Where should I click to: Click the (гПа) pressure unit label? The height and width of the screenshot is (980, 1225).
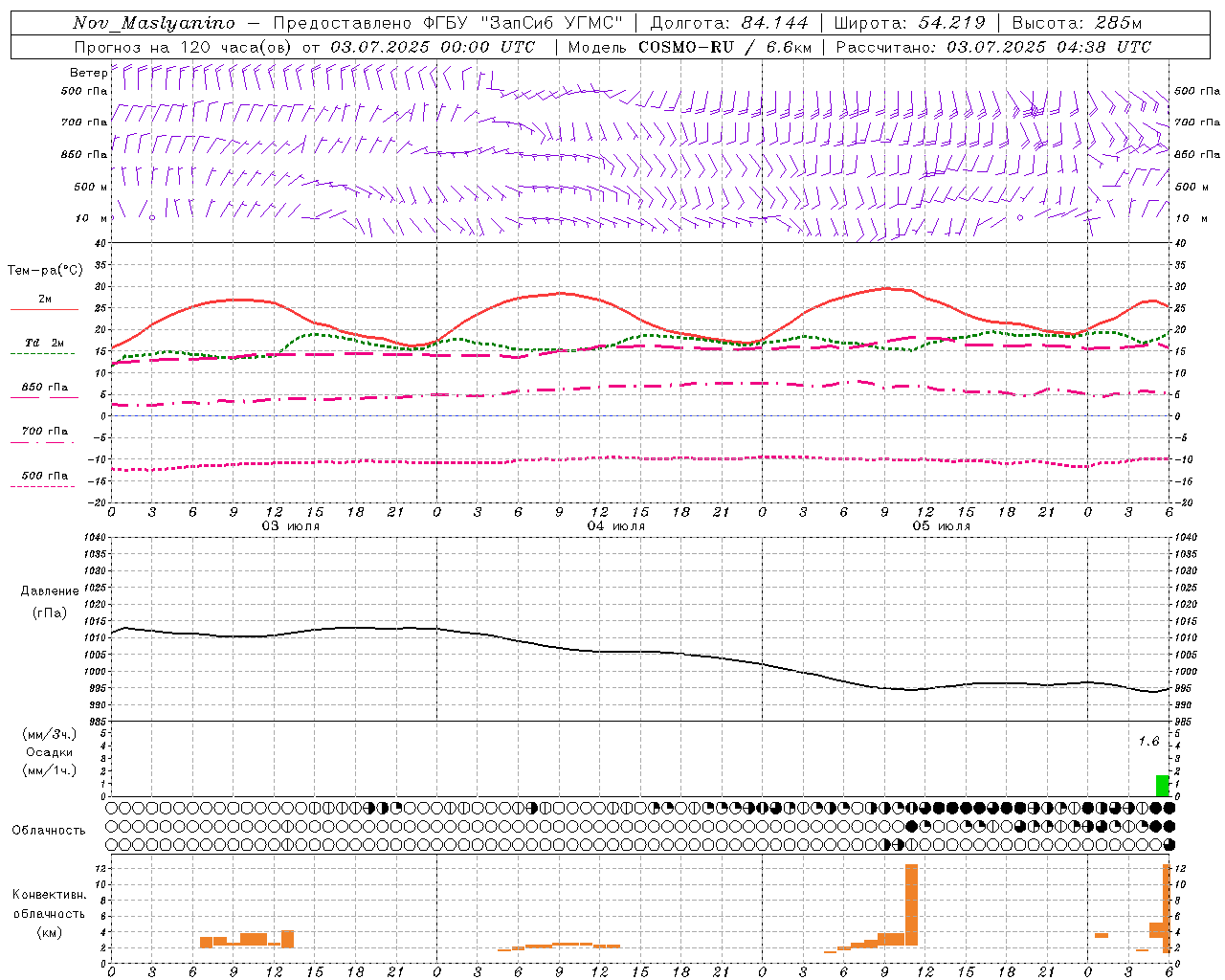pos(50,613)
